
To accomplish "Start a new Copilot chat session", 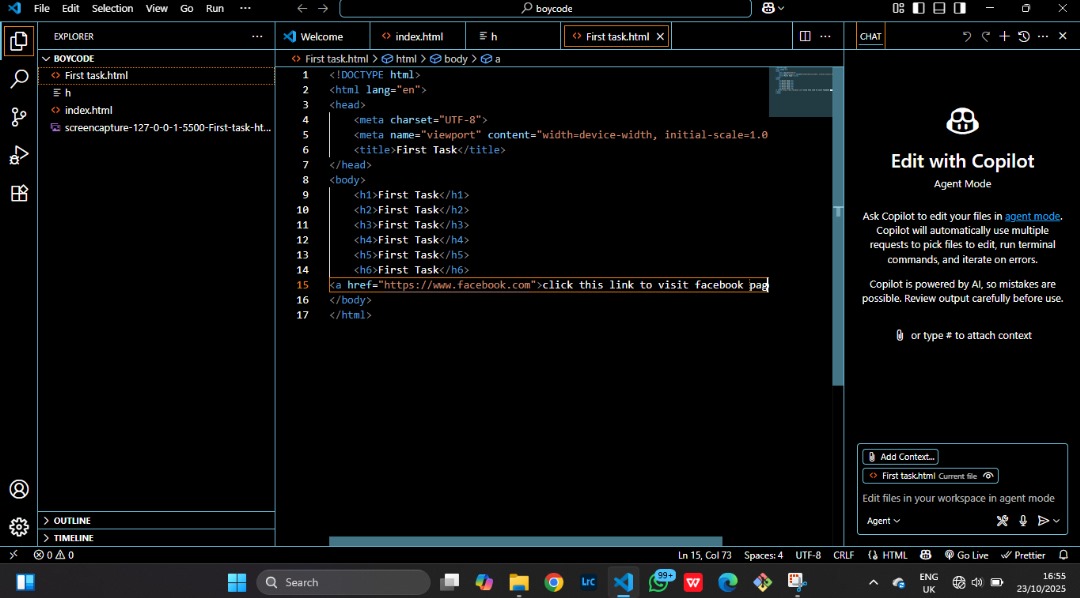I will click(x=1003, y=36).
